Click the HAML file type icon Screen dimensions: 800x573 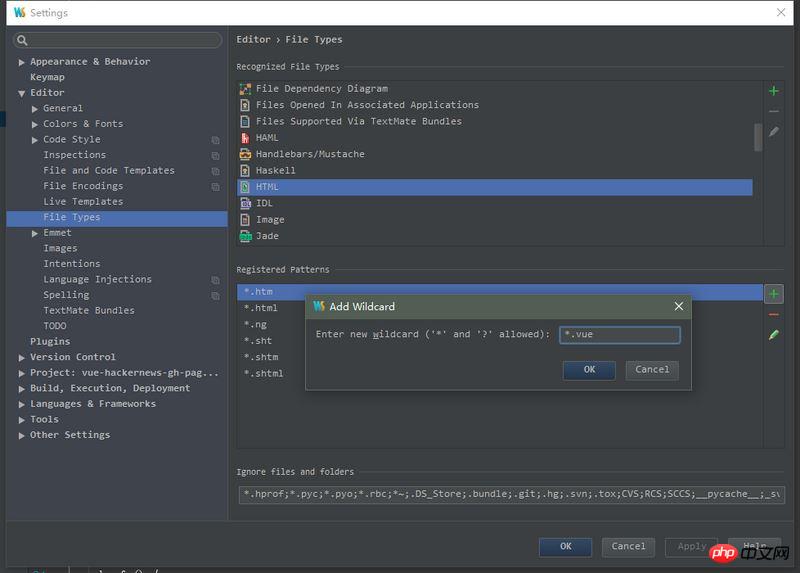(245, 138)
